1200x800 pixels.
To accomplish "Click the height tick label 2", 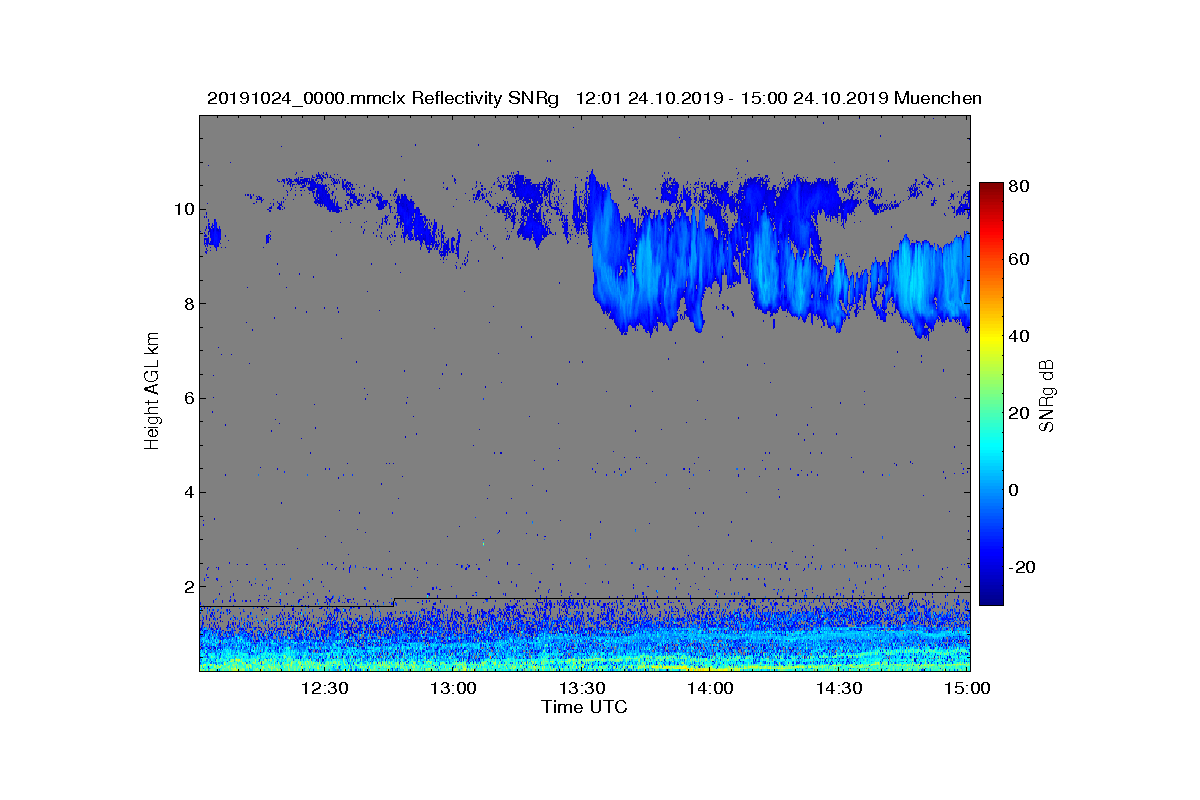I will click(188, 586).
